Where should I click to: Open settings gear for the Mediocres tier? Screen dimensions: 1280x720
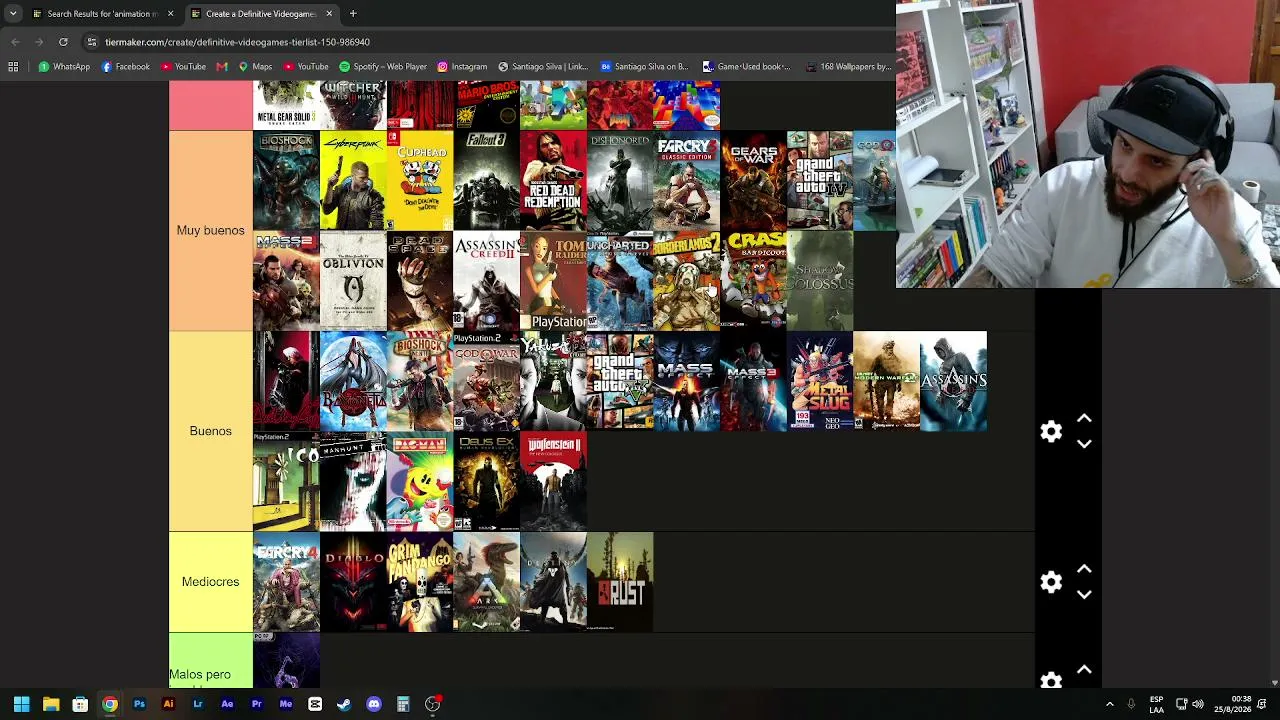pyautogui.click(x=1051, y=582)
